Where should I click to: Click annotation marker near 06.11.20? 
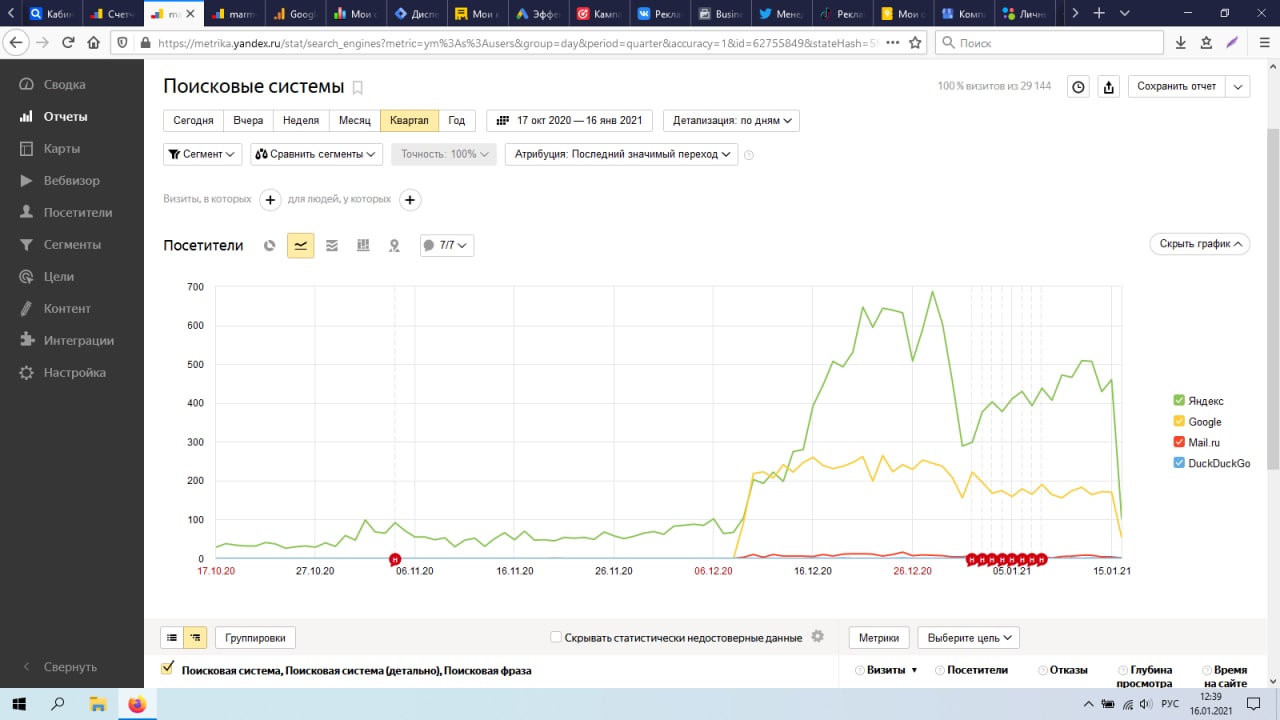click(x=395, y=559)
